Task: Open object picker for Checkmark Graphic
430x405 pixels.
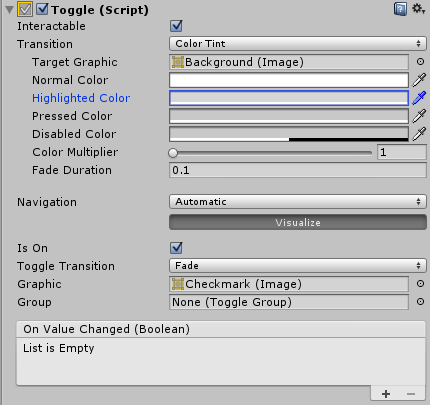Action: click(x=420, y=284)
